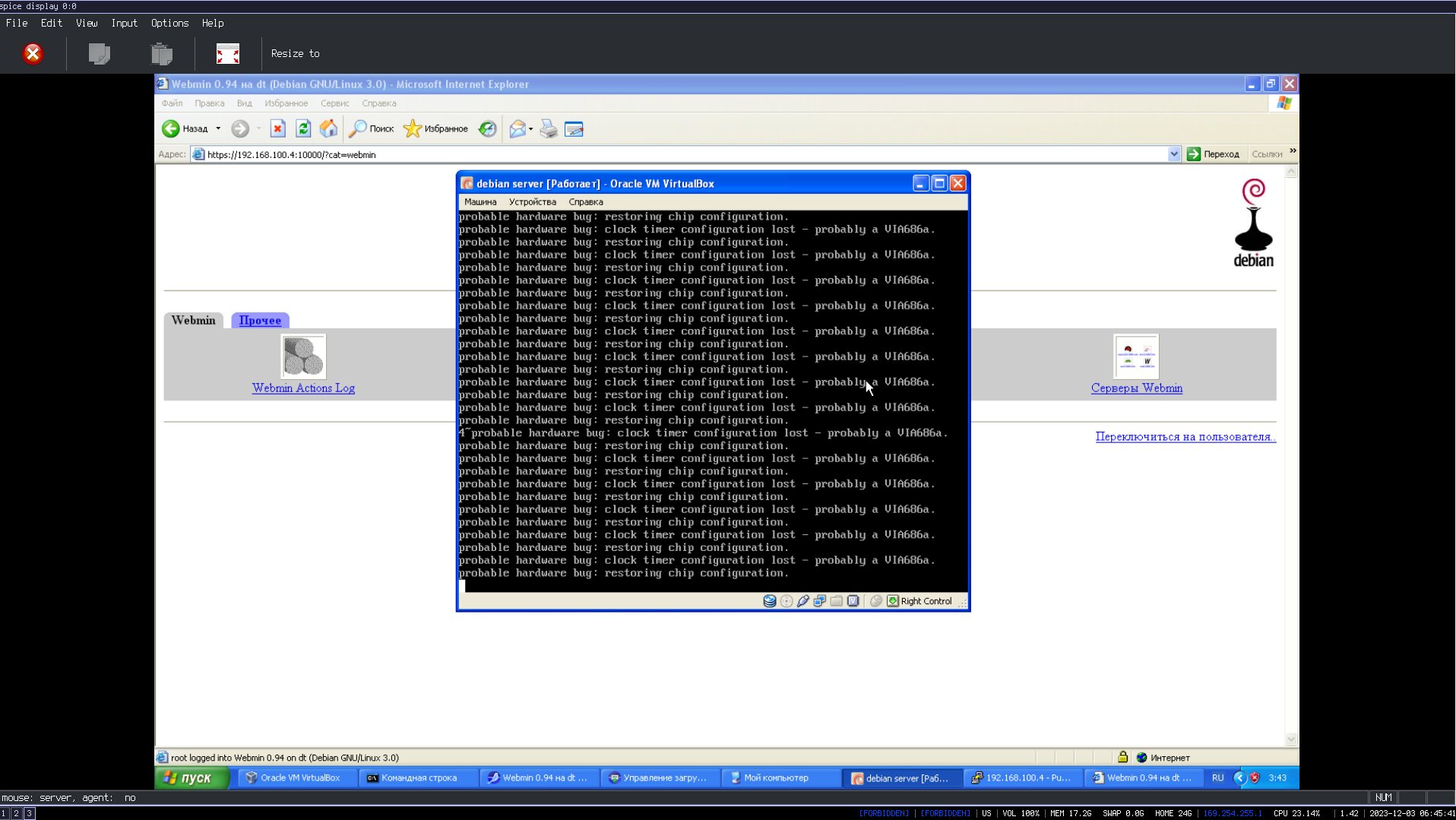1456x820 pixels.
Task: Click the USB devices icon in VirtualBox
Action: (803, 601)
